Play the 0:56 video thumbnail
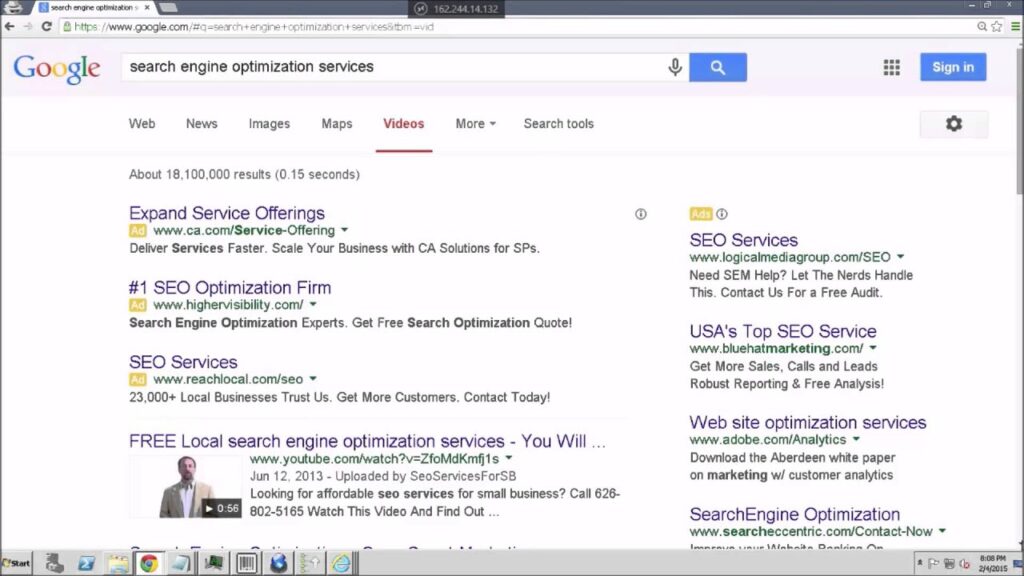This screenshot has height=576, width=1024. [x=185, y=487]
